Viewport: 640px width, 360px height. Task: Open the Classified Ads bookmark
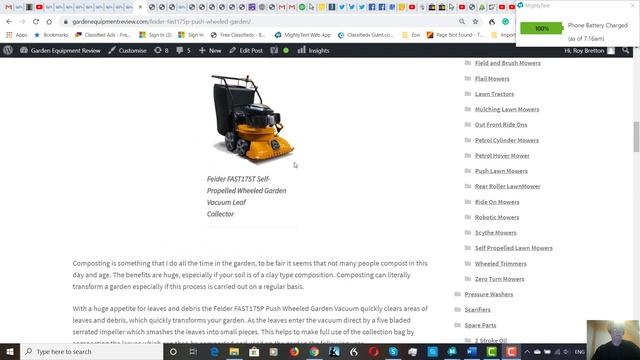tap(102, 35)
